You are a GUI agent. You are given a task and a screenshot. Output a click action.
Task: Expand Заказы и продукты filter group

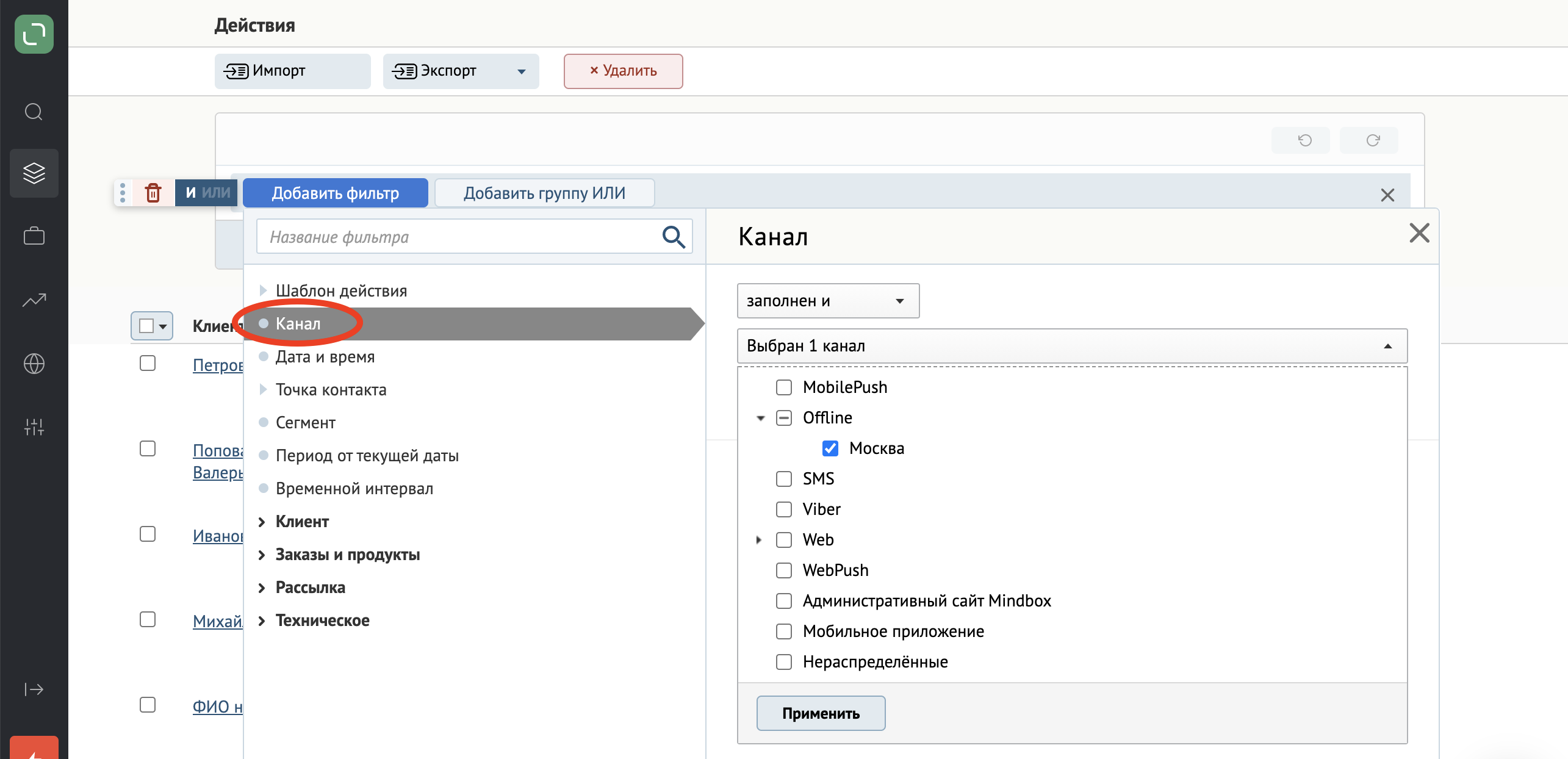tap(262, 555)
